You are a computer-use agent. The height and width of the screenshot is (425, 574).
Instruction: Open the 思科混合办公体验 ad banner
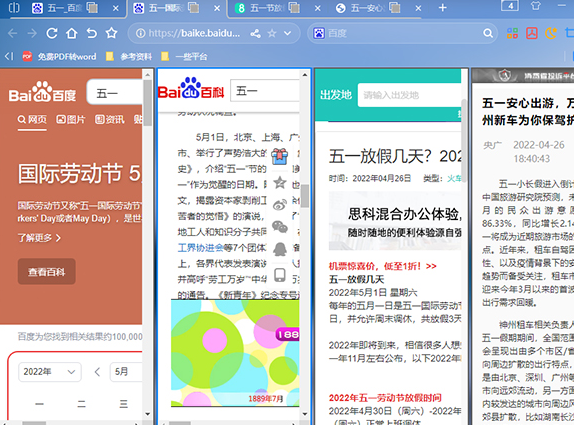point(395,221)
